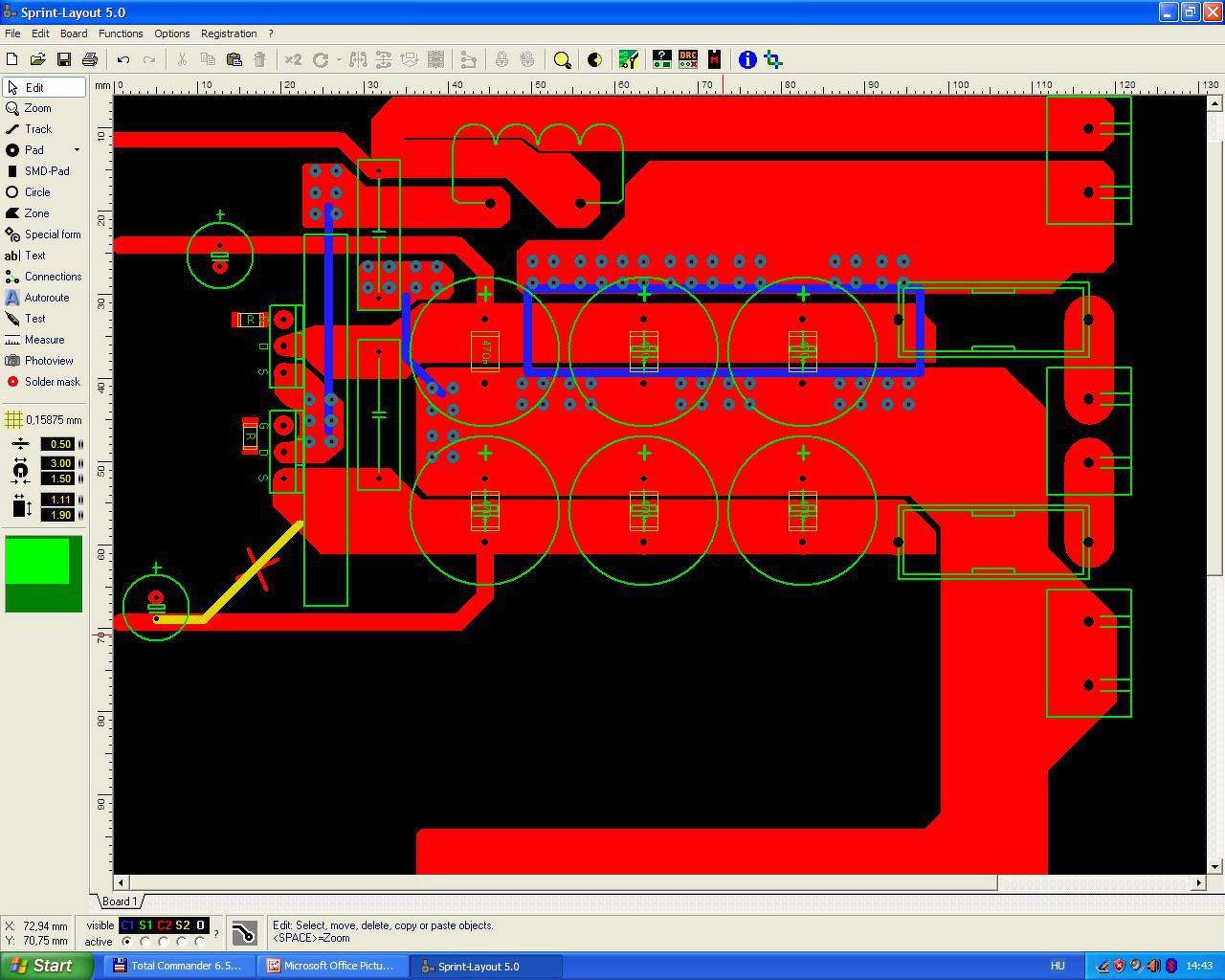Set C2 as the active layer
1225x980 pixels.
click(164, 942)
